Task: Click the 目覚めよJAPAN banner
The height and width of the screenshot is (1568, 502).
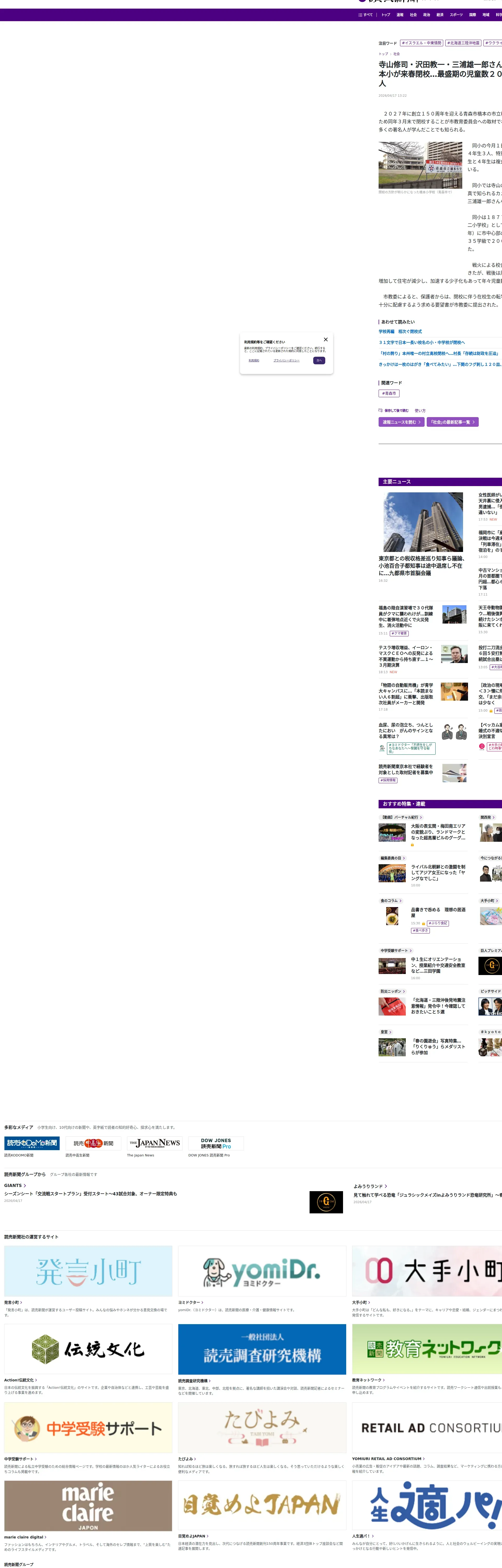Action: (262, 1506)
